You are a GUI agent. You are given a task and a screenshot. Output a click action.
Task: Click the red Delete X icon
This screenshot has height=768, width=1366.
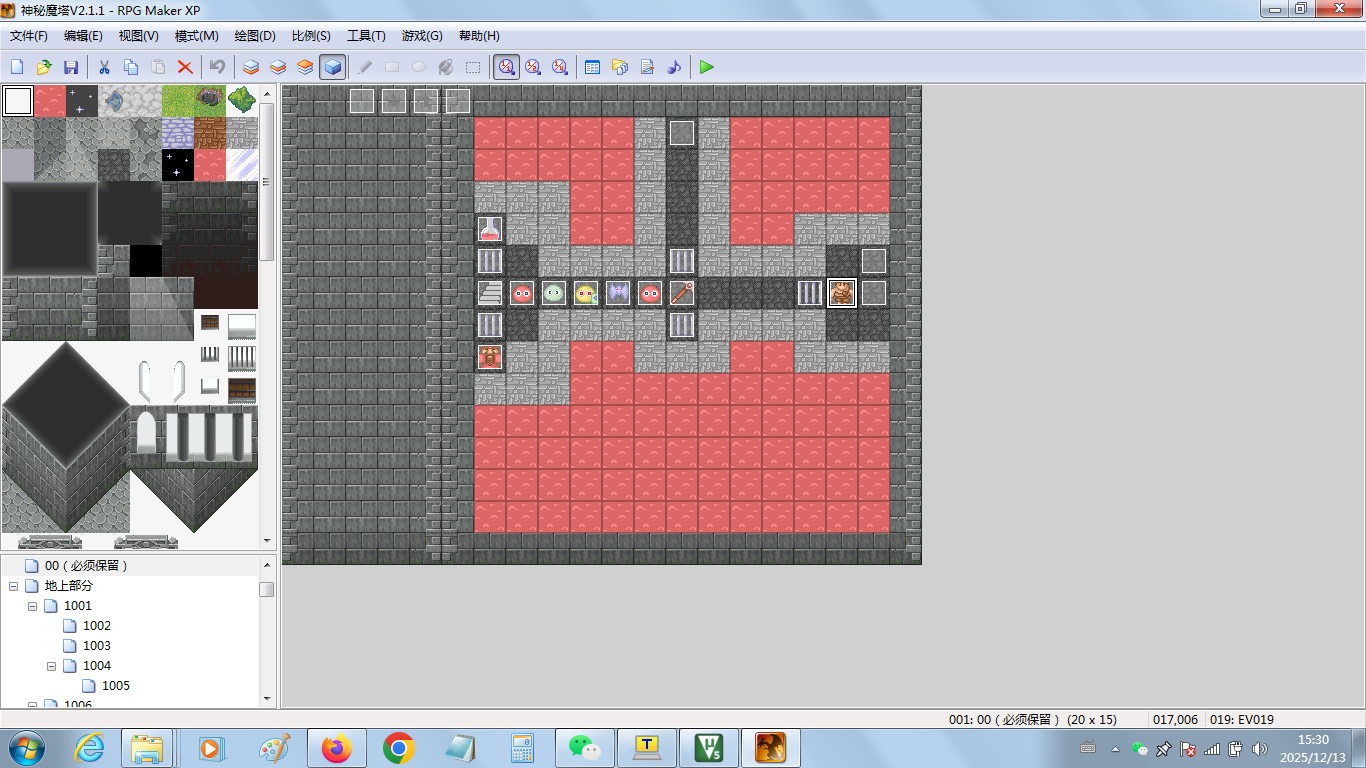click(x=185, y=67)
